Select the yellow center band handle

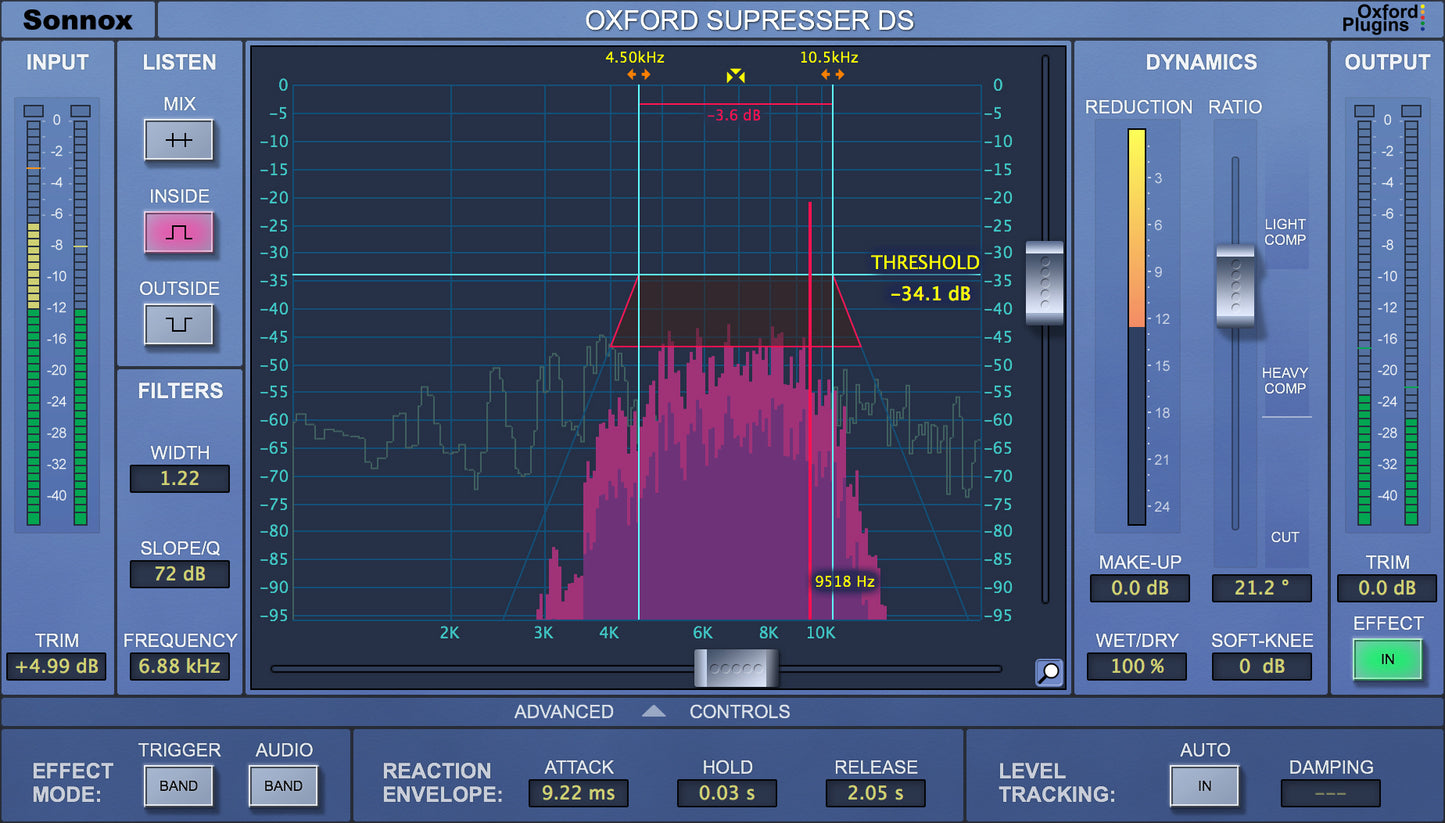tap(734, 76)
